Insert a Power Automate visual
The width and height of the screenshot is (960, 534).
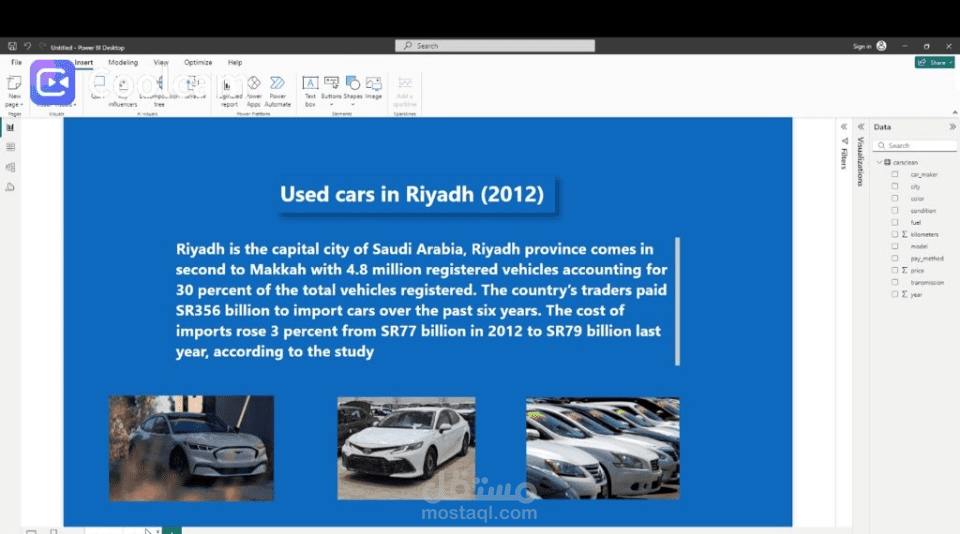(277, 91)
